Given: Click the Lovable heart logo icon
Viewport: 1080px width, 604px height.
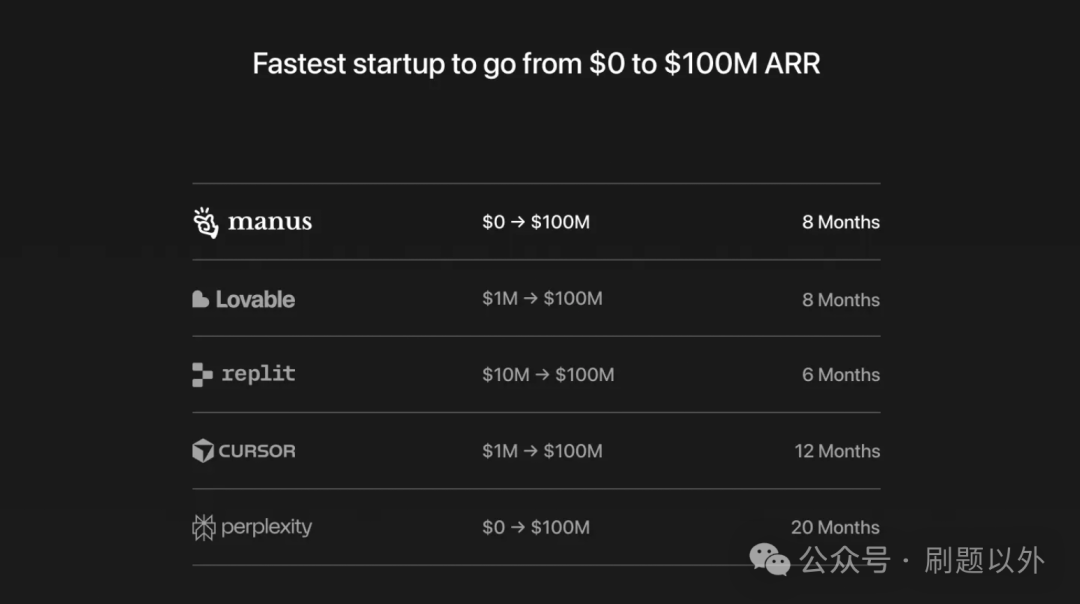Looking at the screenshot, I should [200, 299].
